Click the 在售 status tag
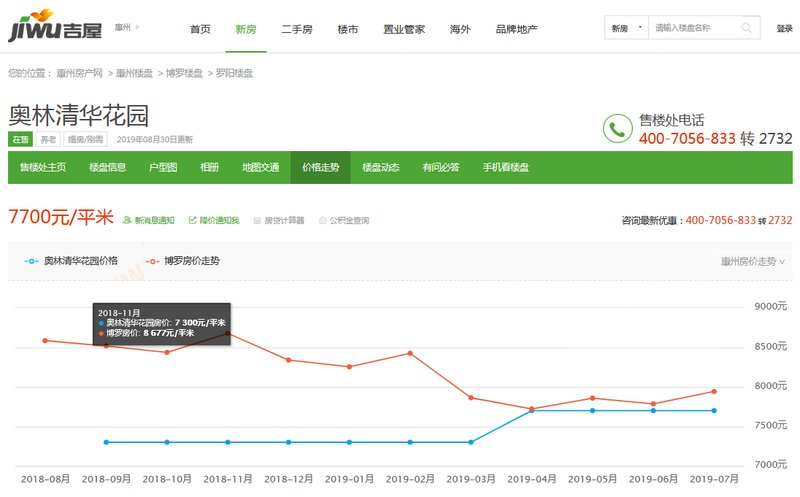800x497 pixels. [x=20, y=139]
